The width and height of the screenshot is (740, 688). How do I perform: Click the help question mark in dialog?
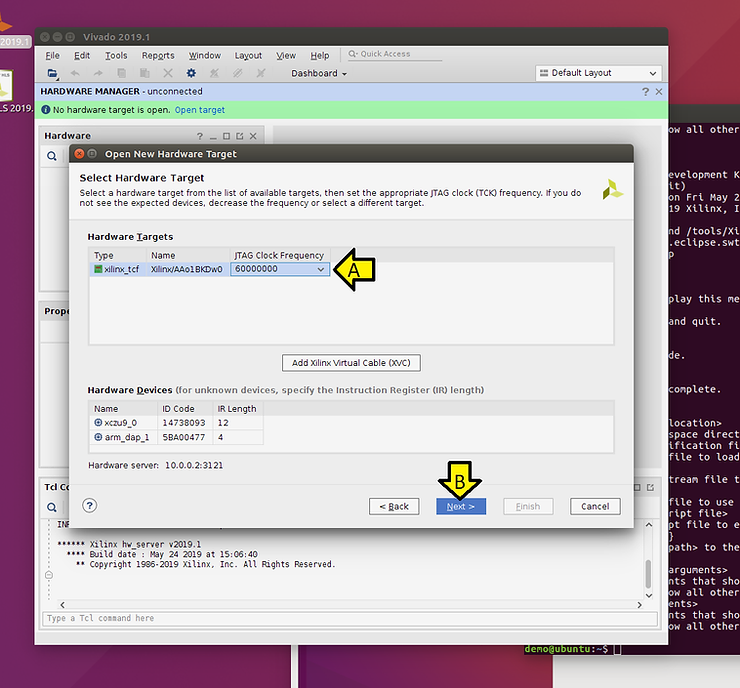90,506
